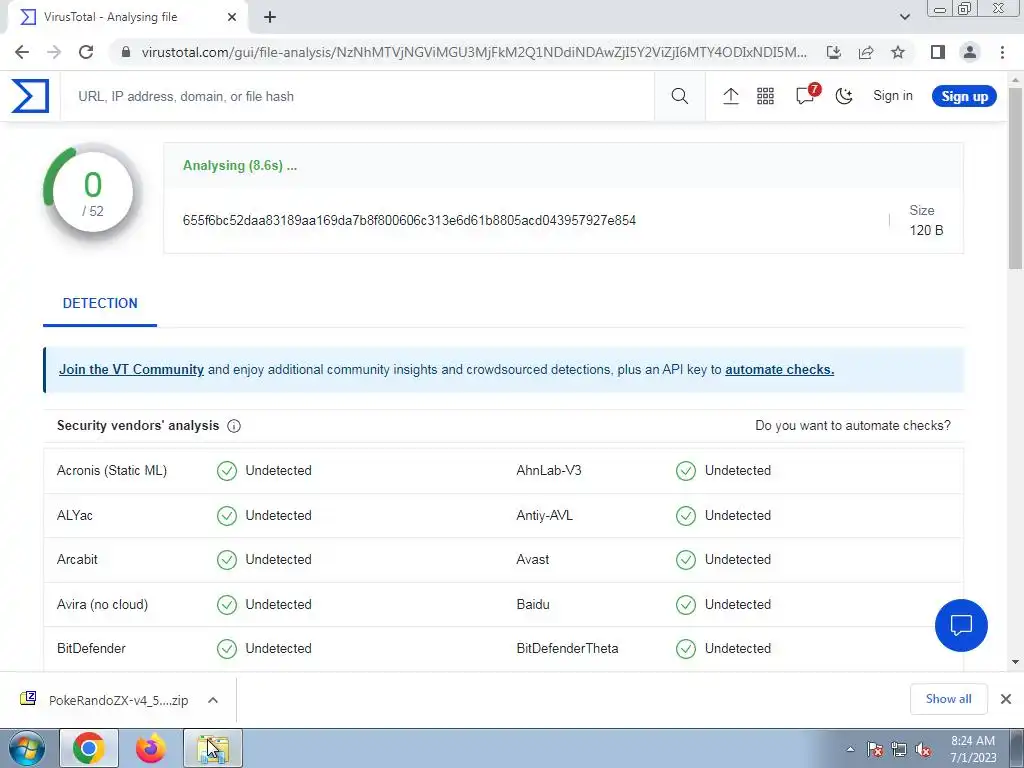Click the page vertical scrollbar thumb
The width and height of the screenshot is (1024, 768).
point(1016,176)
